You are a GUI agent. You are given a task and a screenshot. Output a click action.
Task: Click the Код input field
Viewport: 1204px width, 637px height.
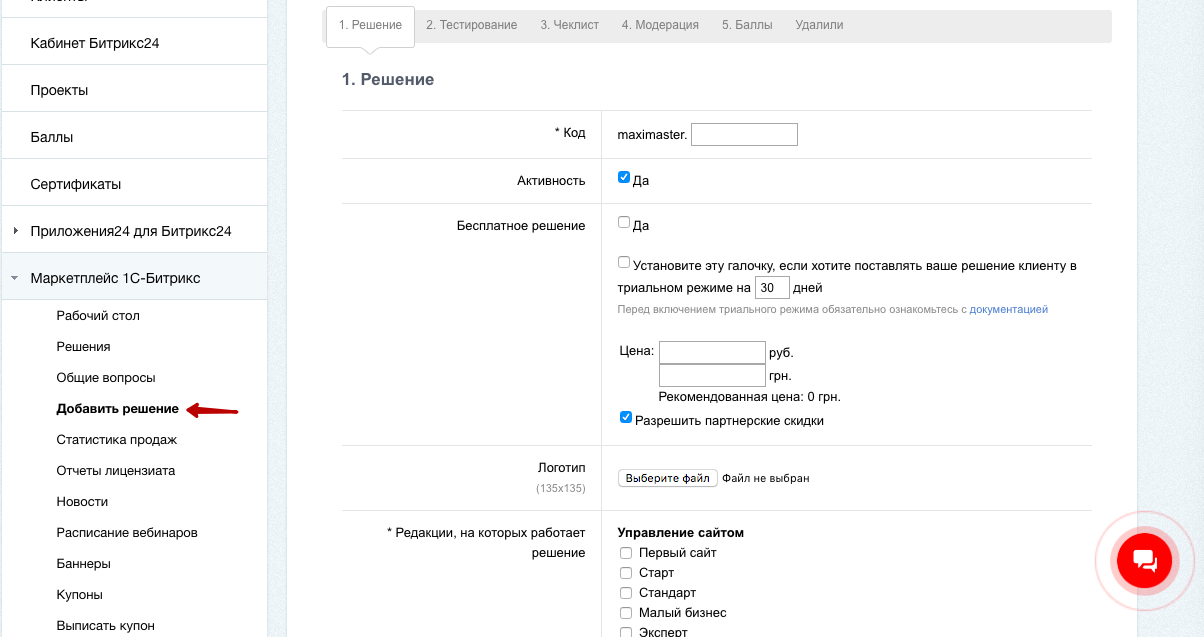point(744,134)
